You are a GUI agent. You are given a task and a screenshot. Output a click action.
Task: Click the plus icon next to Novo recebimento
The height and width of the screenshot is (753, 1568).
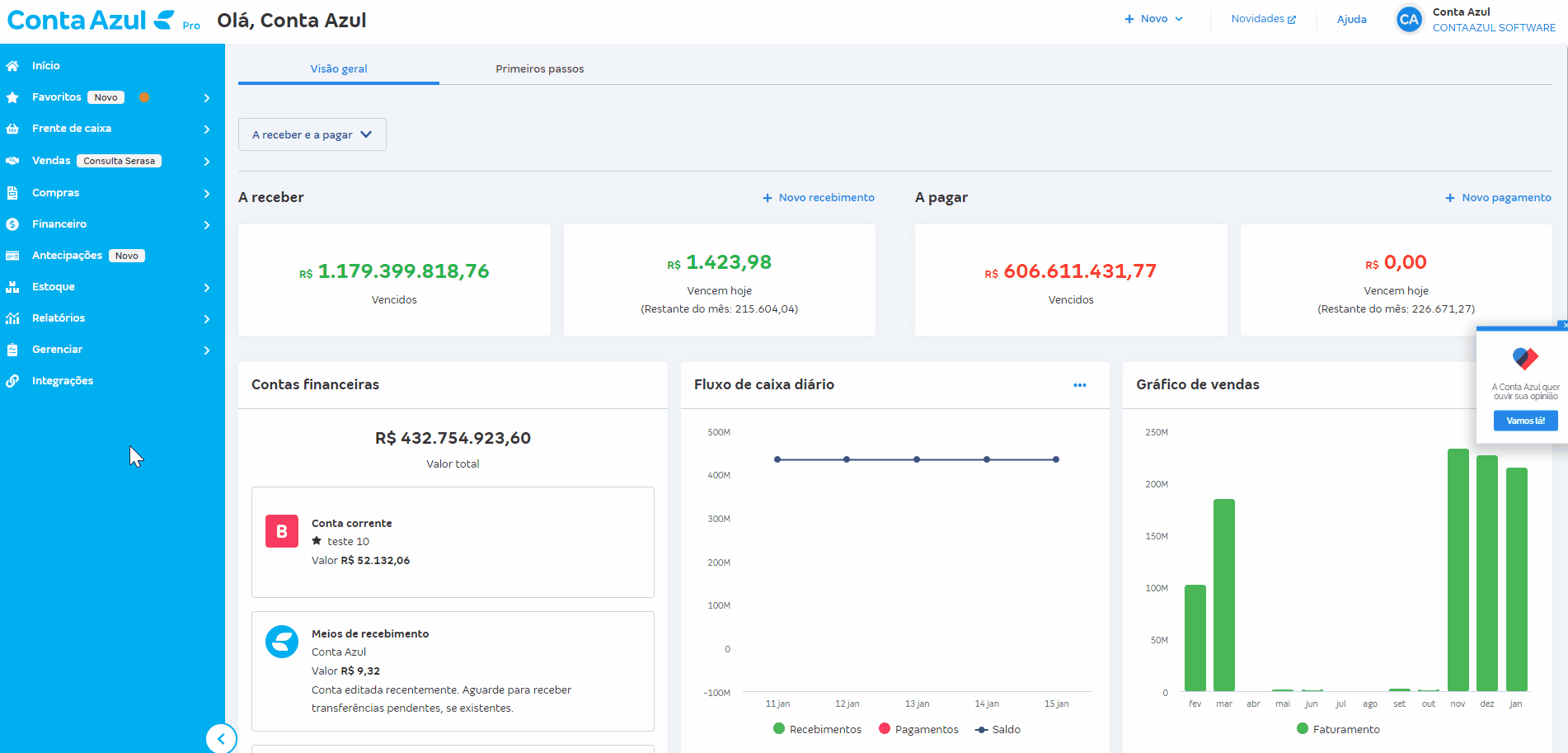(x=767, y=198)
